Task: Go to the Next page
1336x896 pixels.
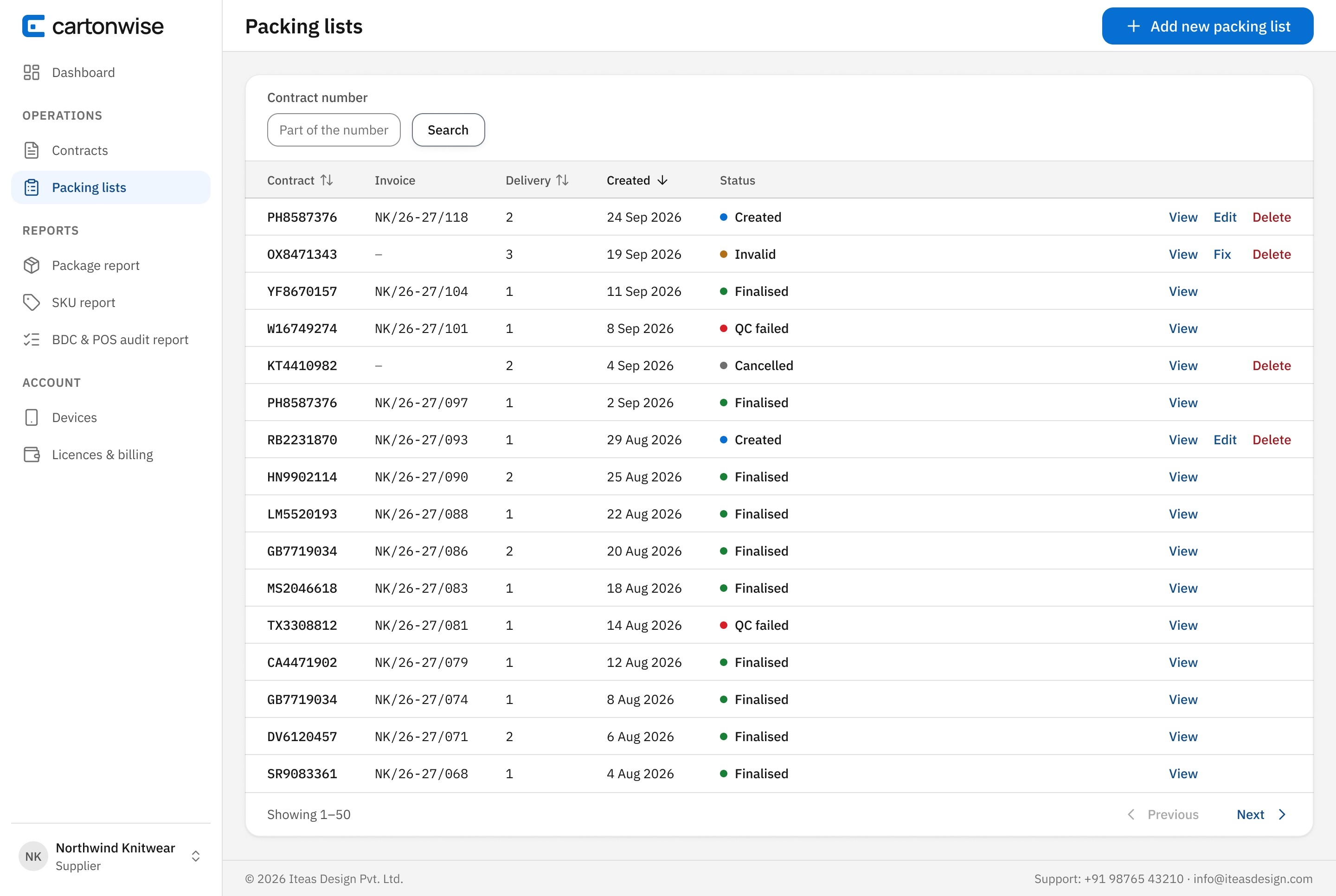Action: point(1261,814)
